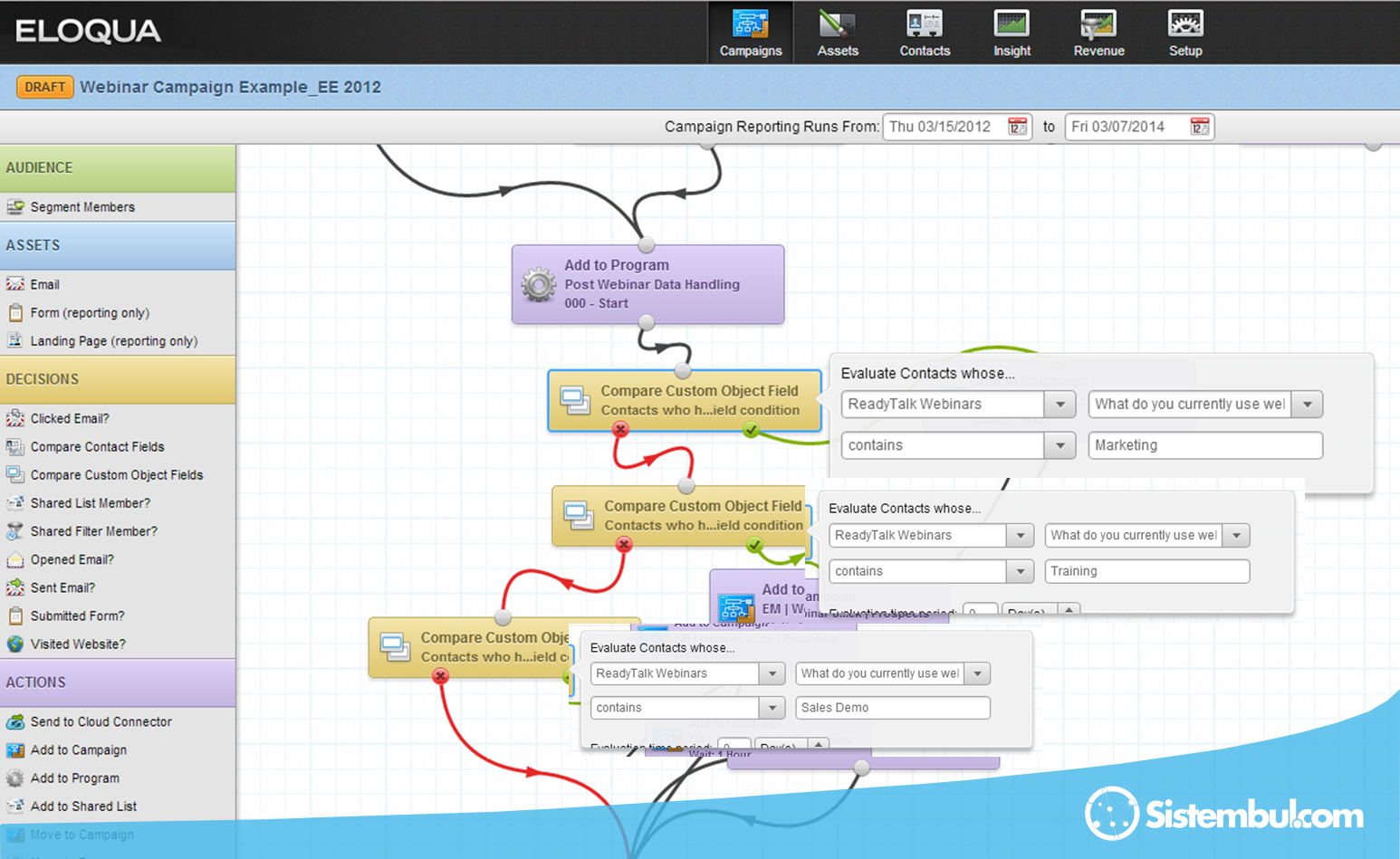Select the Segment Members icon
The image size is (1400, 859).
[x=15, y=206]
